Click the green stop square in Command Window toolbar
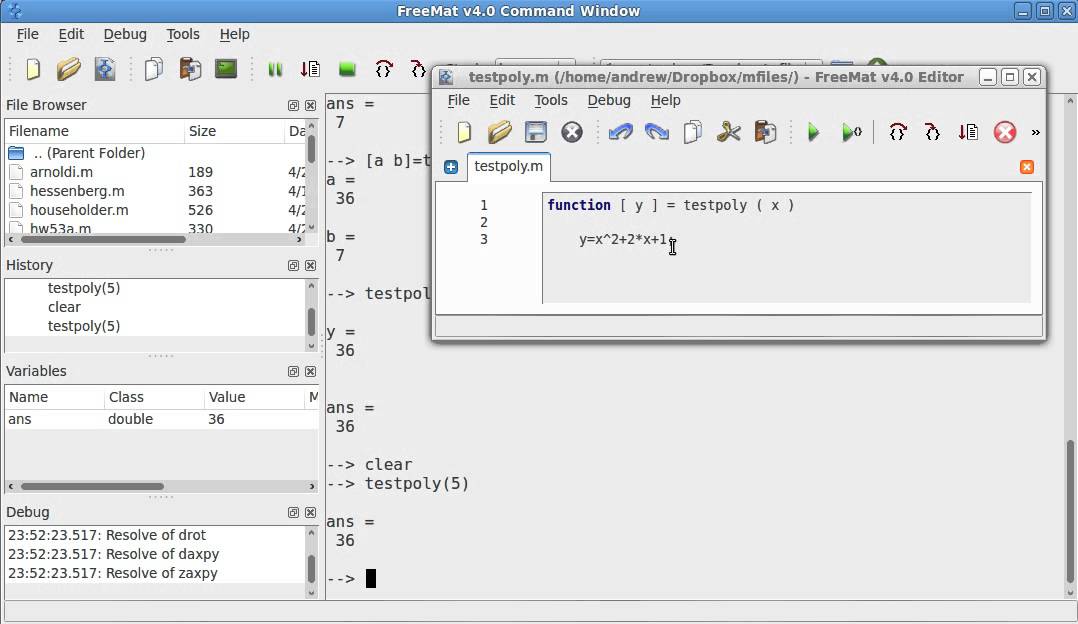This screenshot has width=1078, height=624. 347,69
